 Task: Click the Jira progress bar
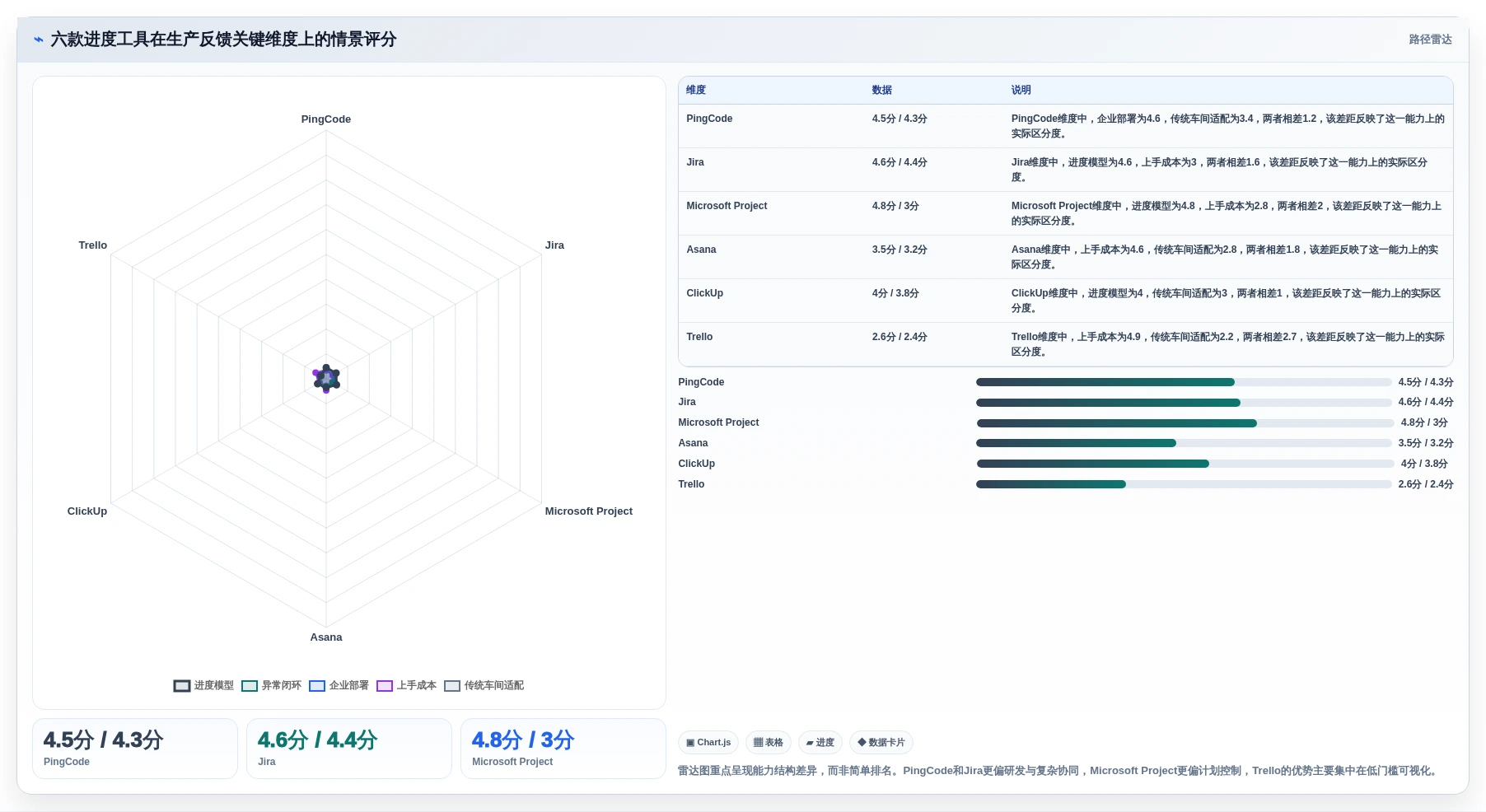coord(1184,403)
